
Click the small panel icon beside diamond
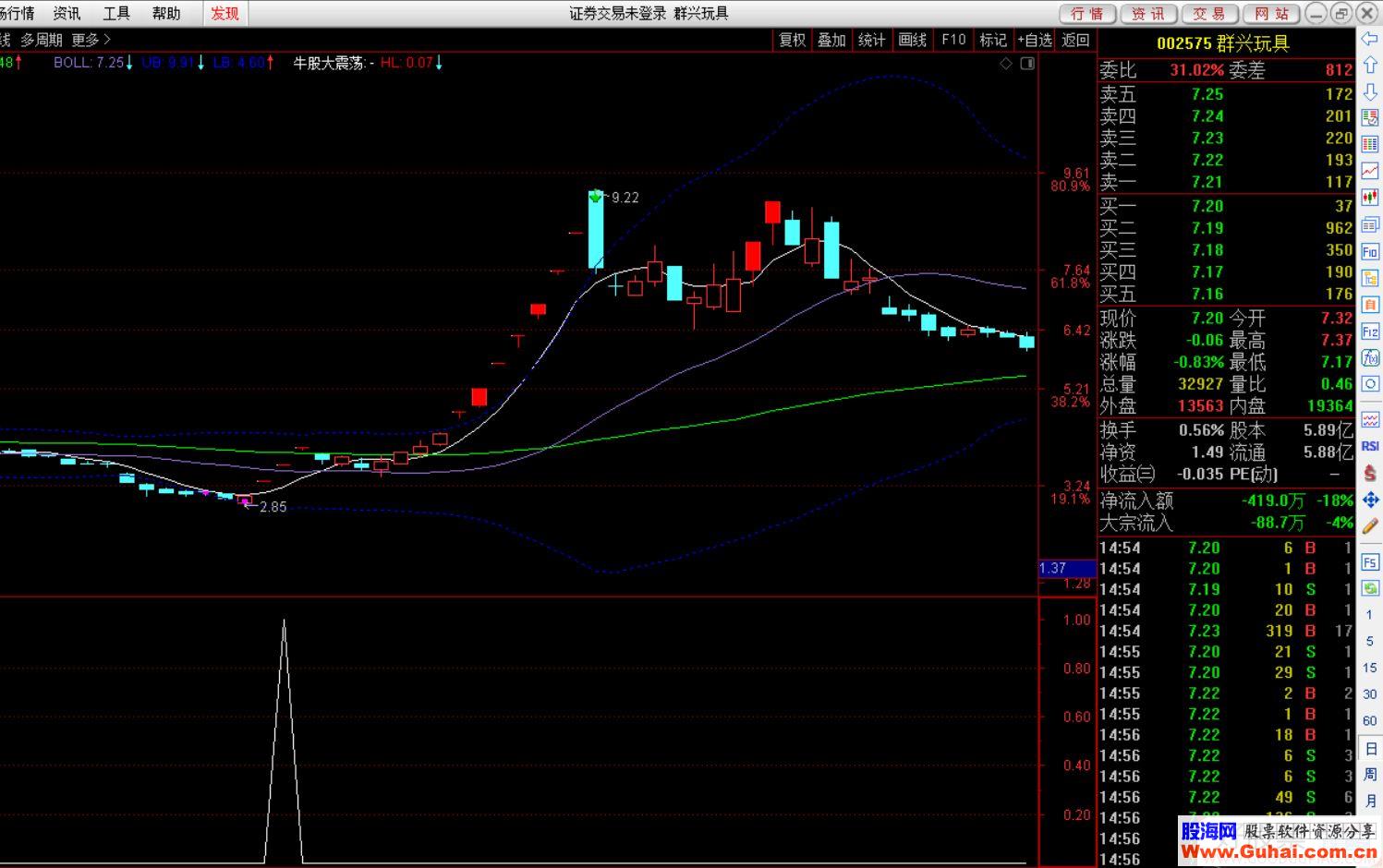1027,64
